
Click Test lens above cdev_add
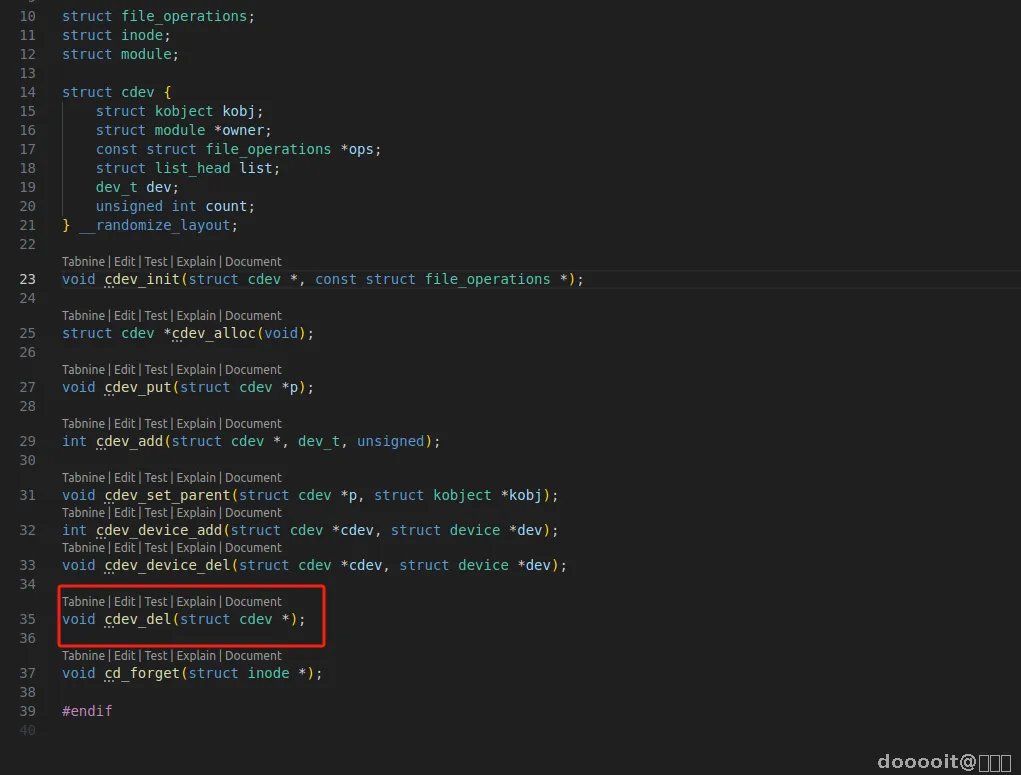point(156,423)
